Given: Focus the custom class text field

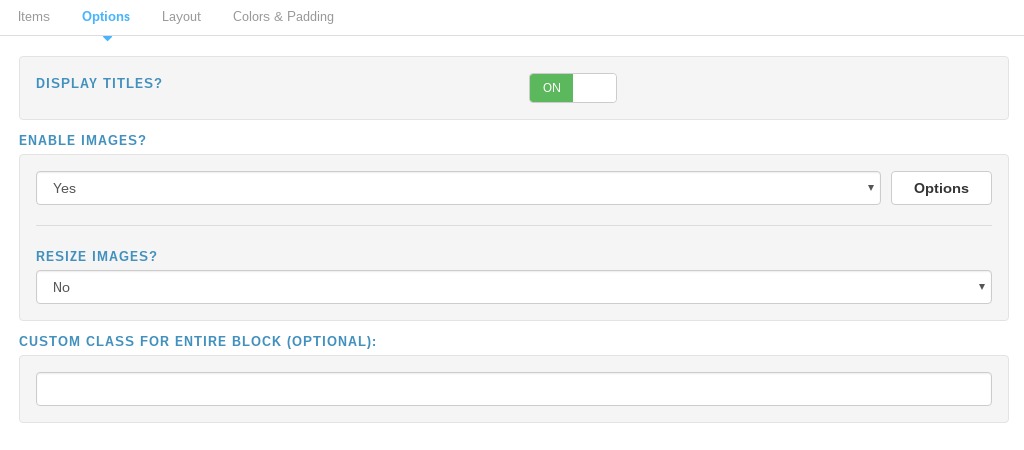Looking at the screenshot, I should (x=513, y=389).
